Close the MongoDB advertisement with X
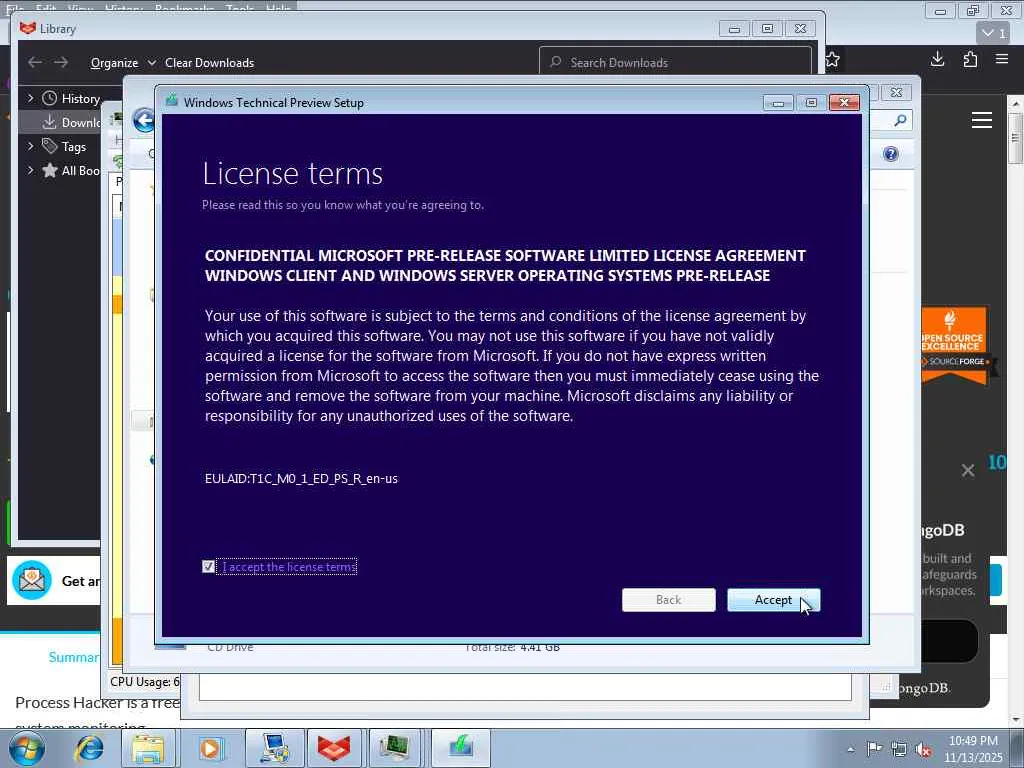The width and height of the screenshot is (1024, 768). (968, 470)
